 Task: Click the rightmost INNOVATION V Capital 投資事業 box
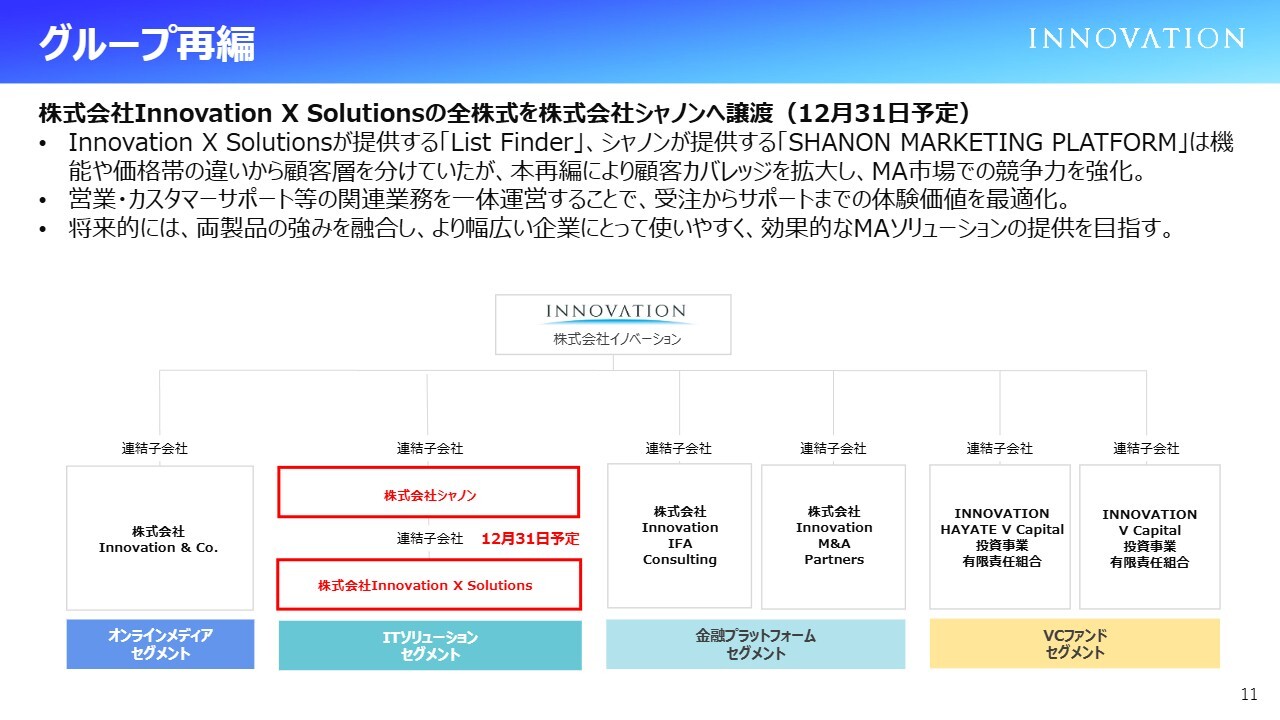[x=1149, y=538]
